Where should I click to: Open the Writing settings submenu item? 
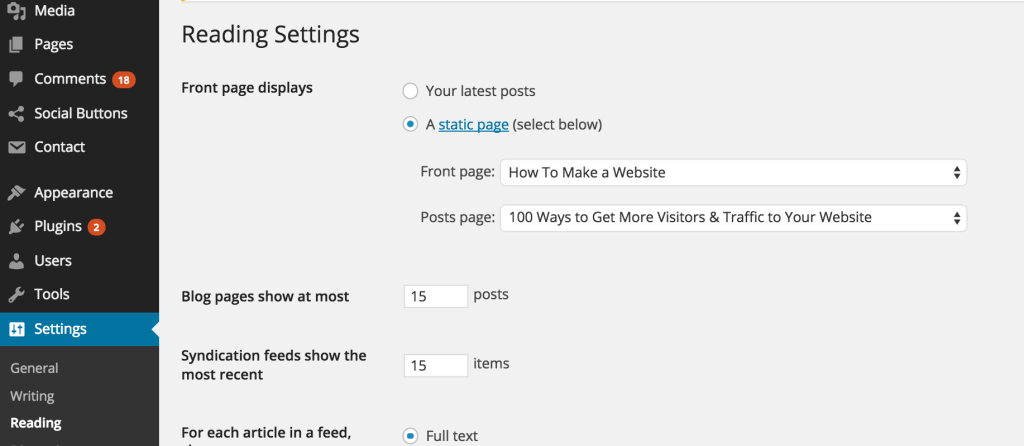coord(32,396)
